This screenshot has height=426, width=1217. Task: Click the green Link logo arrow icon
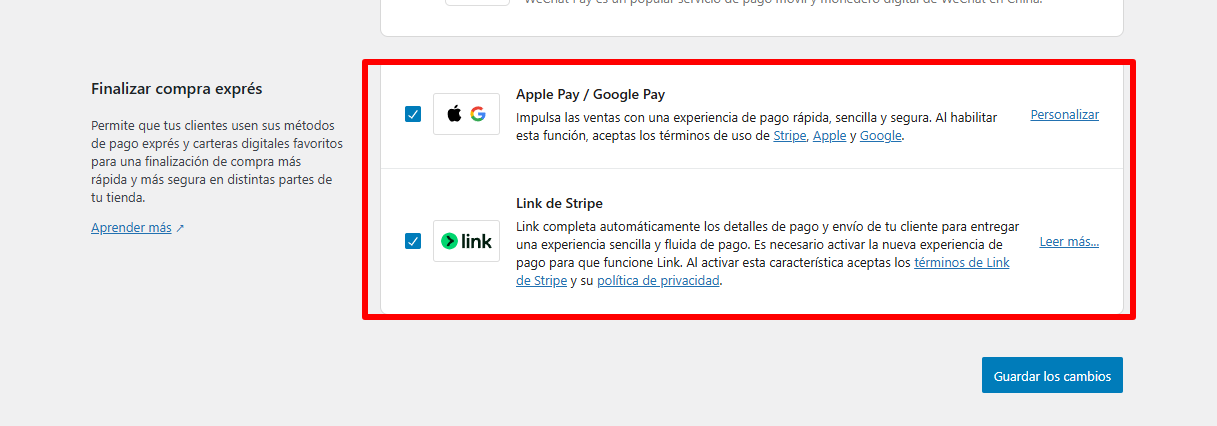click(450, 241)
